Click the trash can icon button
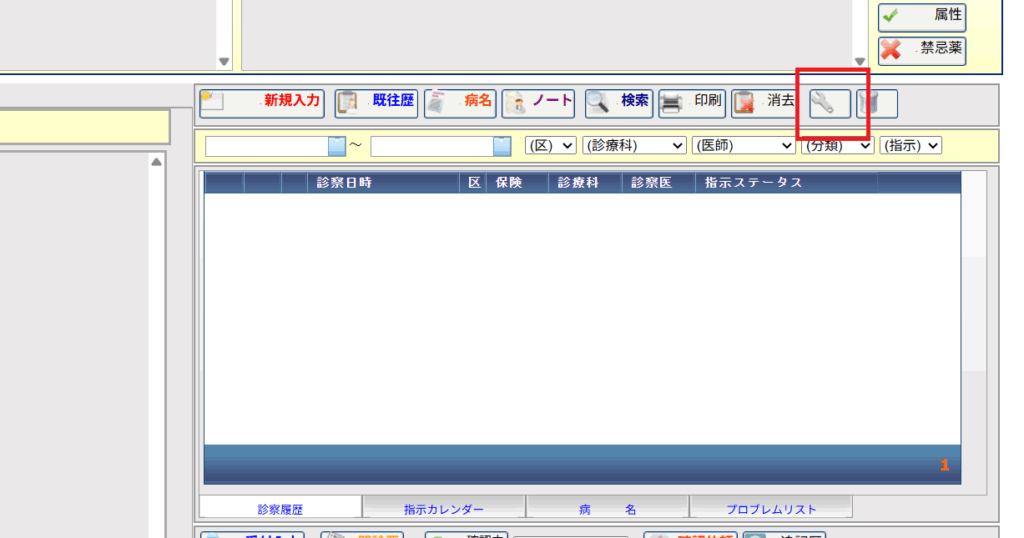The image size is (1024, 538). pos(876,103)
